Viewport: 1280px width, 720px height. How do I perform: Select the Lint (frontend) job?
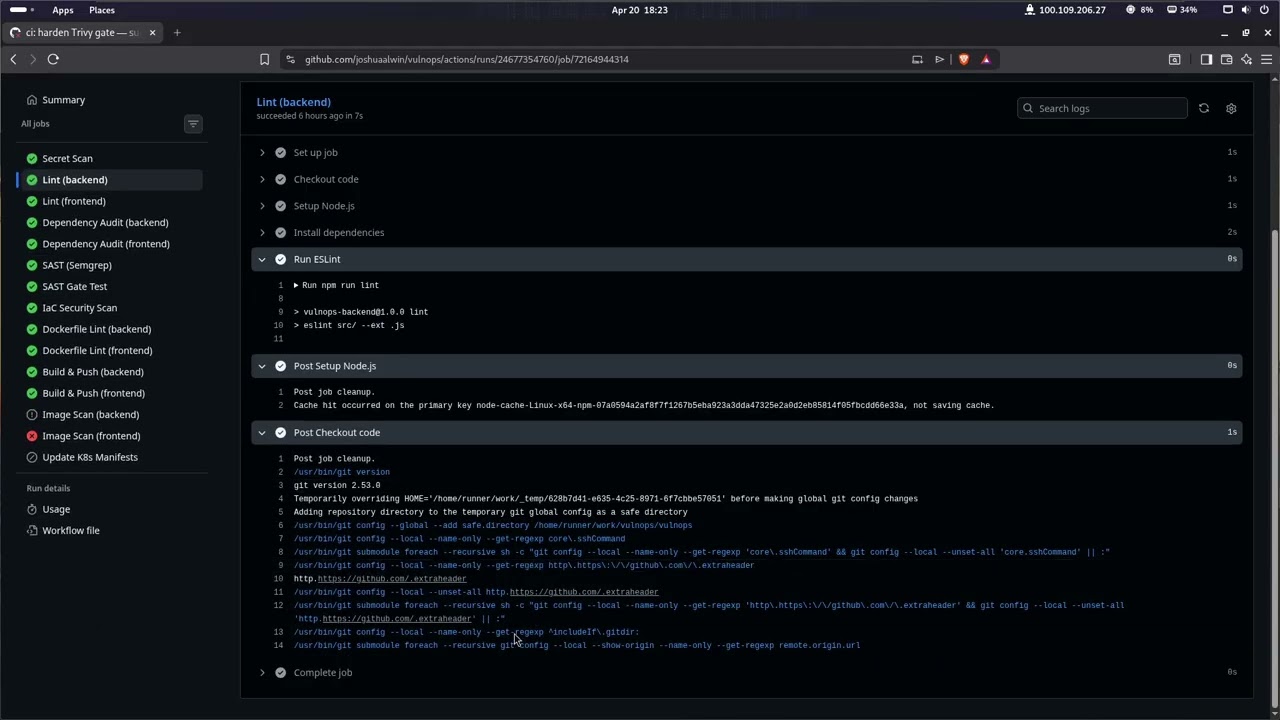110,201
